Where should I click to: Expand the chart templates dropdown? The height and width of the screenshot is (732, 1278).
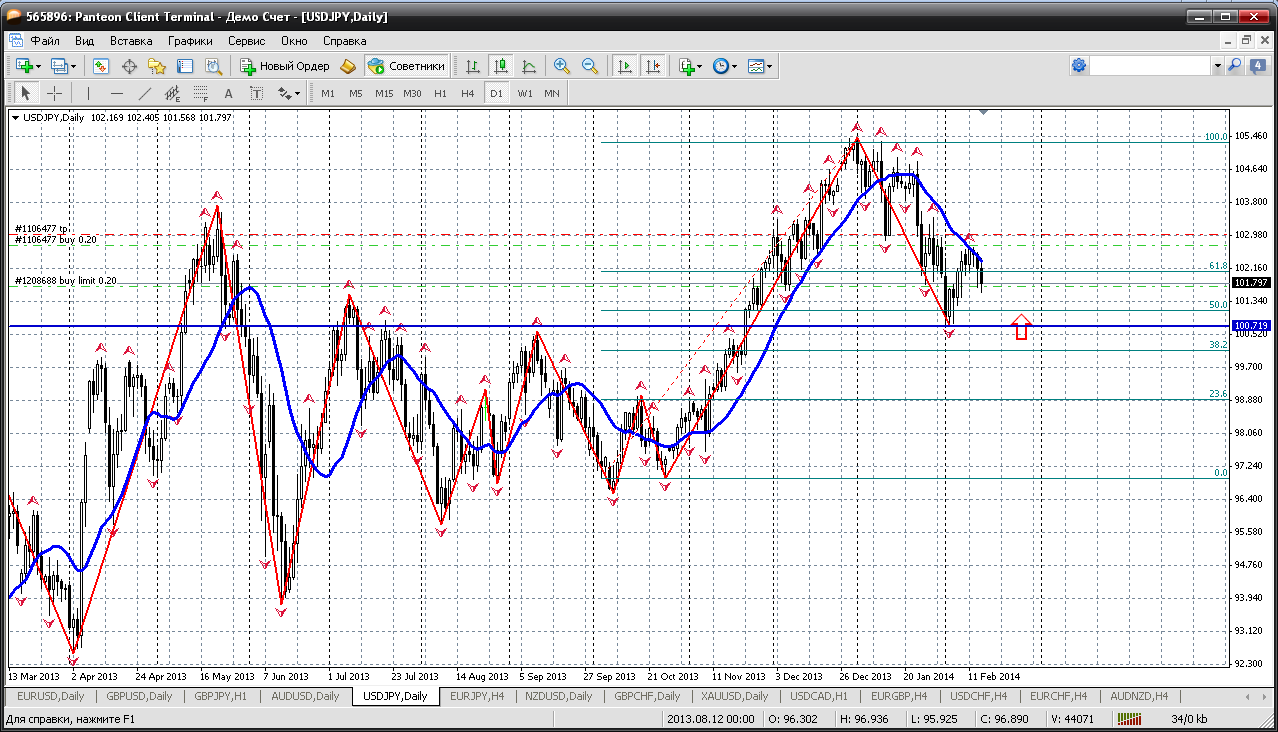(762, 66)
